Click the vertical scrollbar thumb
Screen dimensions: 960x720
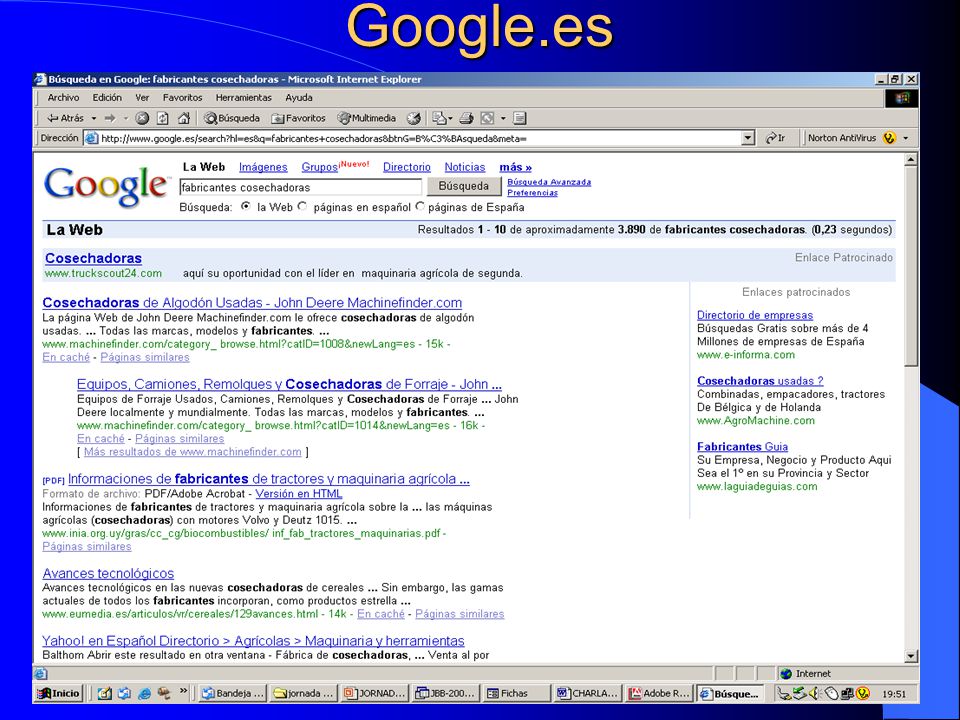910,267
